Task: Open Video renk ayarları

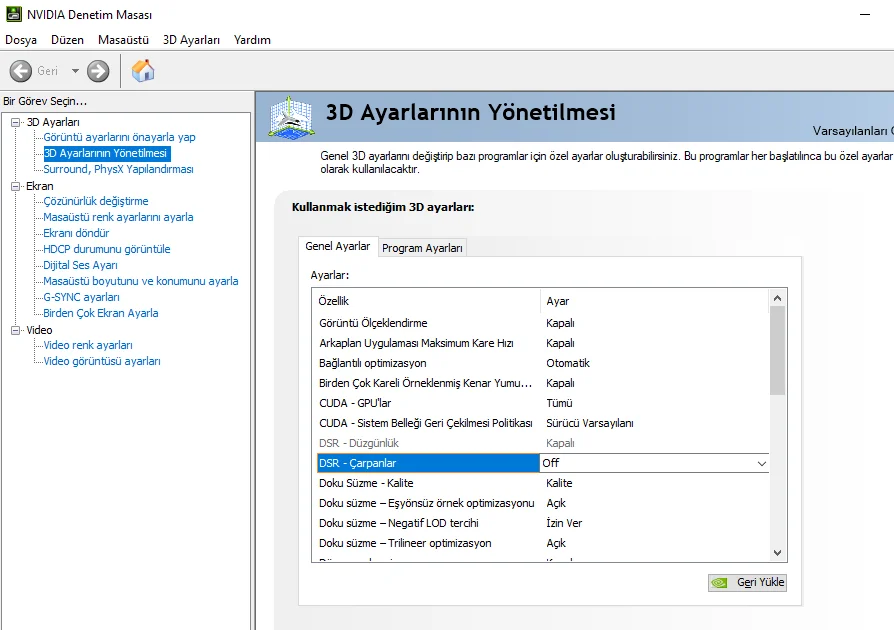Action: [88, 345]
